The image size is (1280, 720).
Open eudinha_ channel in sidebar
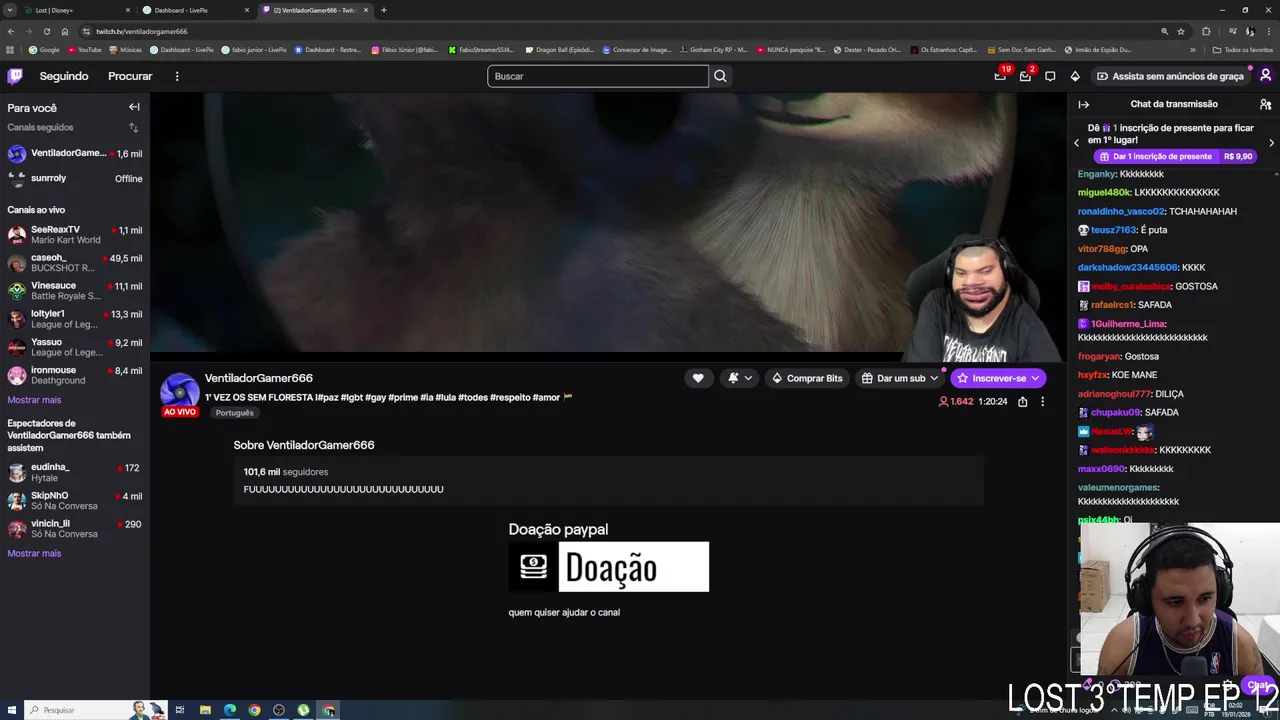[75, 473]
